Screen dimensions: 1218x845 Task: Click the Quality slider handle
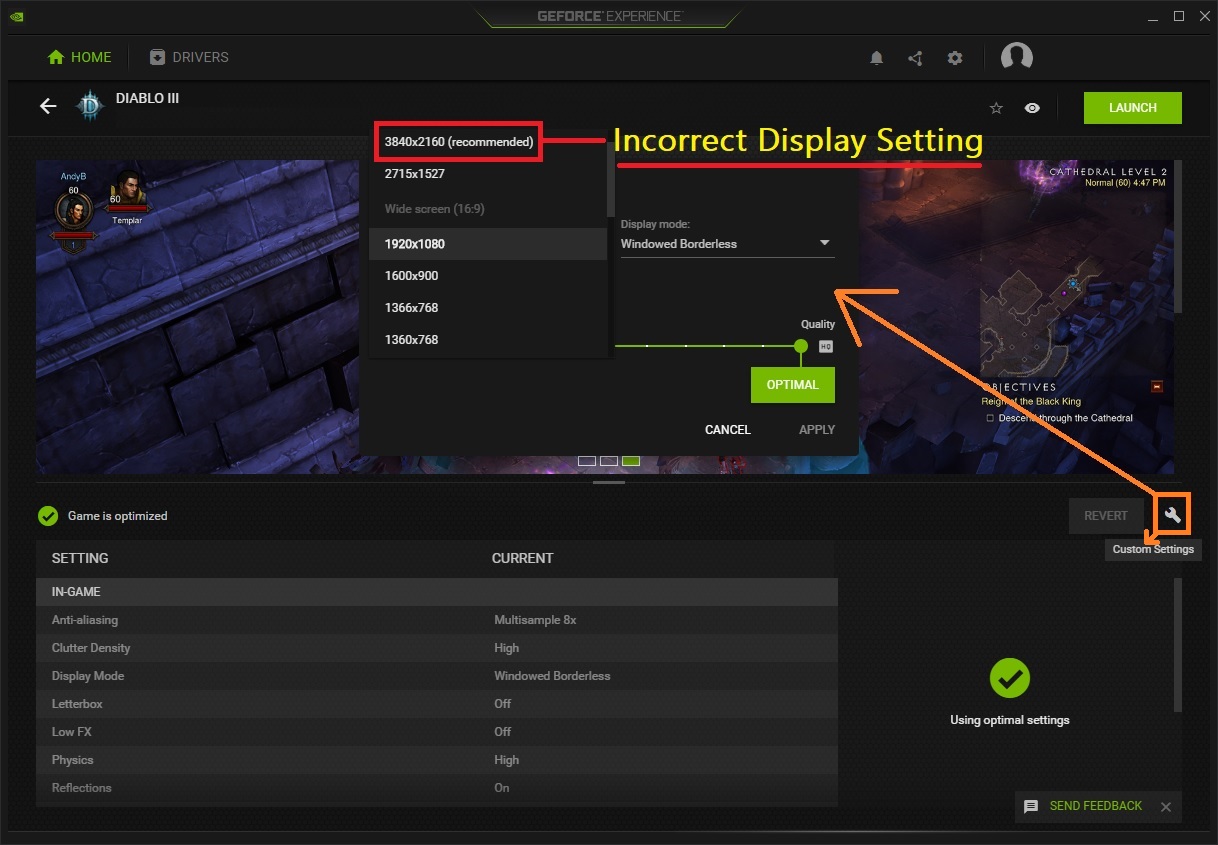pos(801,346)
